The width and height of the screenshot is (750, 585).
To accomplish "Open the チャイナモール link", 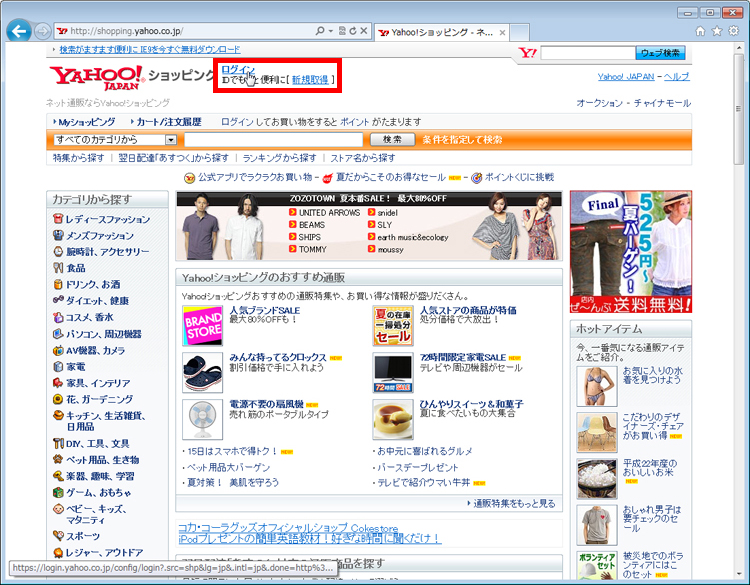I will (x=662, y=103).
